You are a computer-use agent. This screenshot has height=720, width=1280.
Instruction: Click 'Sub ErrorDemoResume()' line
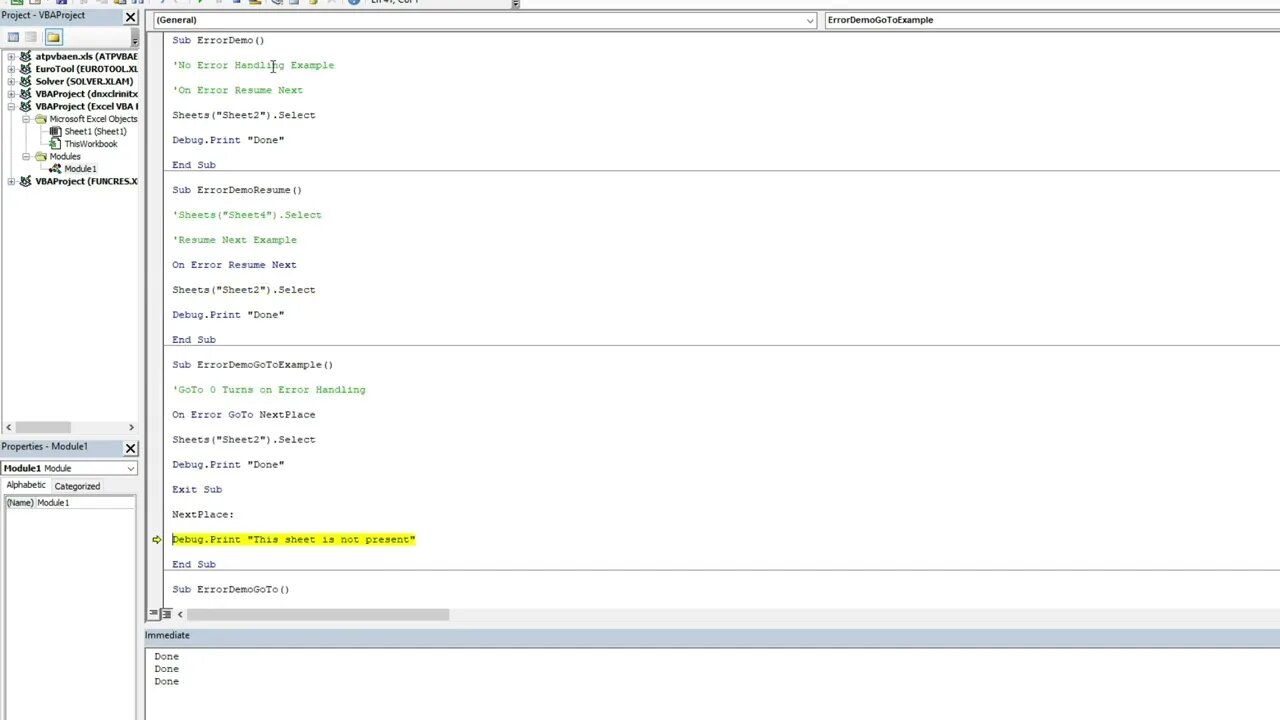[237, 190]
